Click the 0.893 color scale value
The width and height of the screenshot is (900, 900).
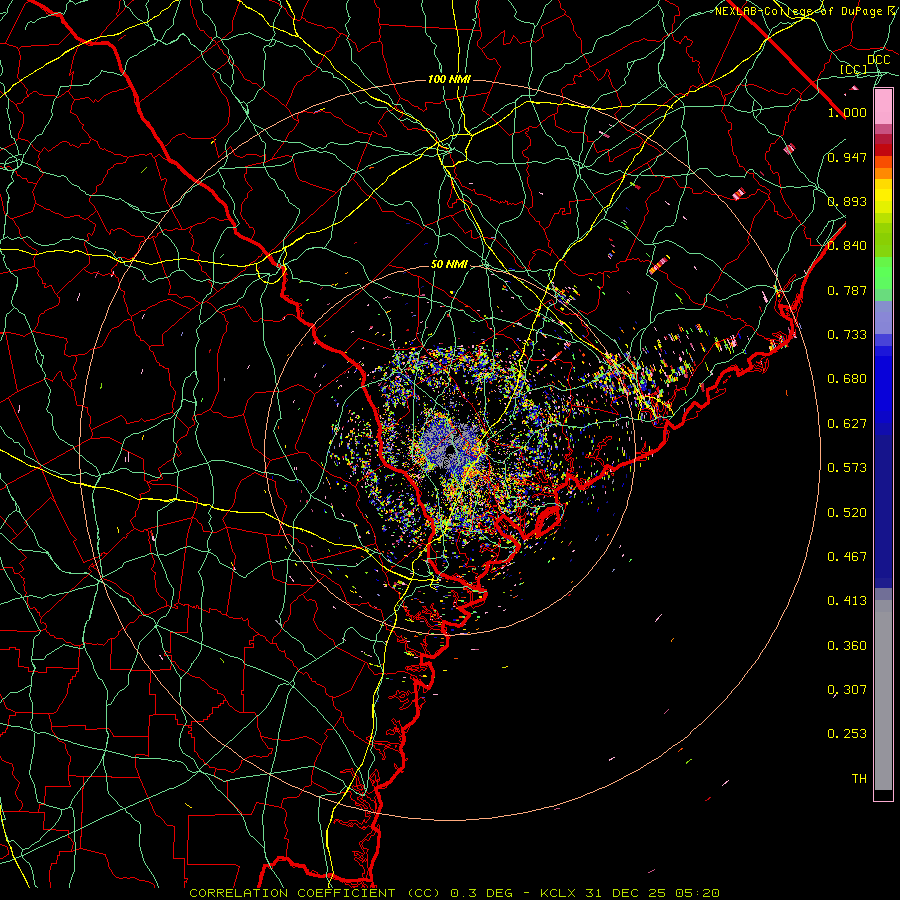pyautogui.click(x=847, y=201)
